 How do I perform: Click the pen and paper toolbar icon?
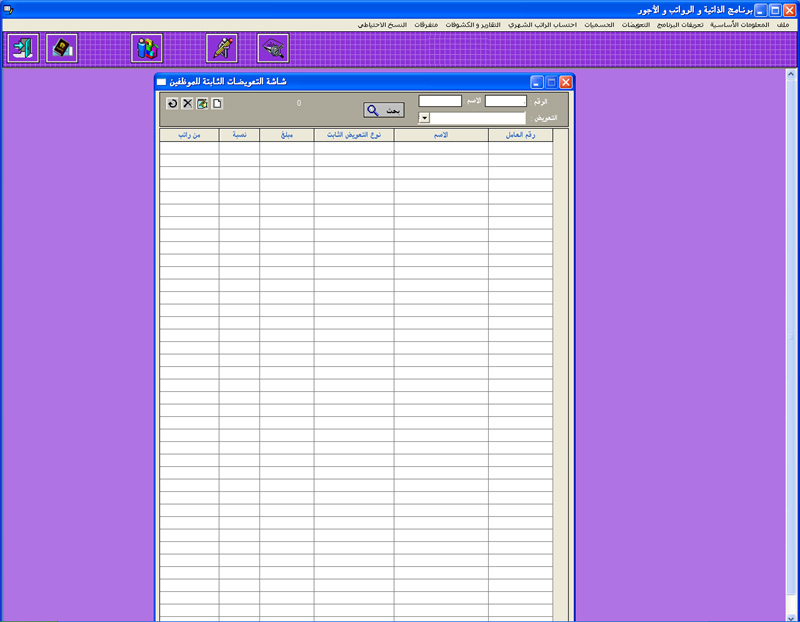click(221, 48)
